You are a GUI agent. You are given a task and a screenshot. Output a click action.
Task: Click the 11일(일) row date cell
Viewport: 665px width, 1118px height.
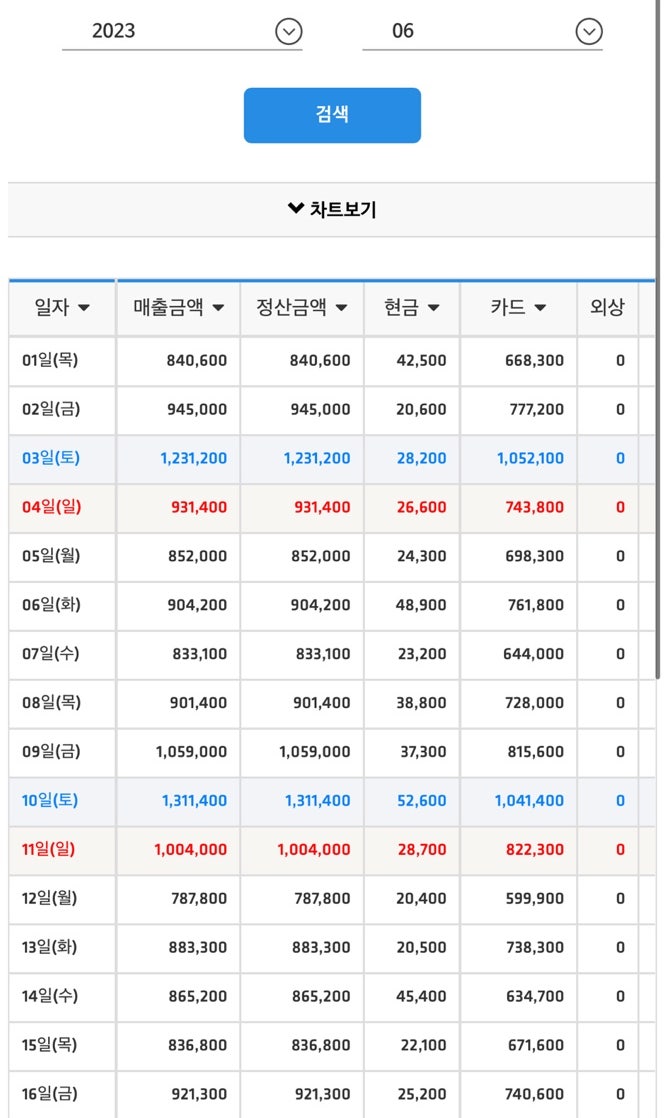tap(49, 850)
